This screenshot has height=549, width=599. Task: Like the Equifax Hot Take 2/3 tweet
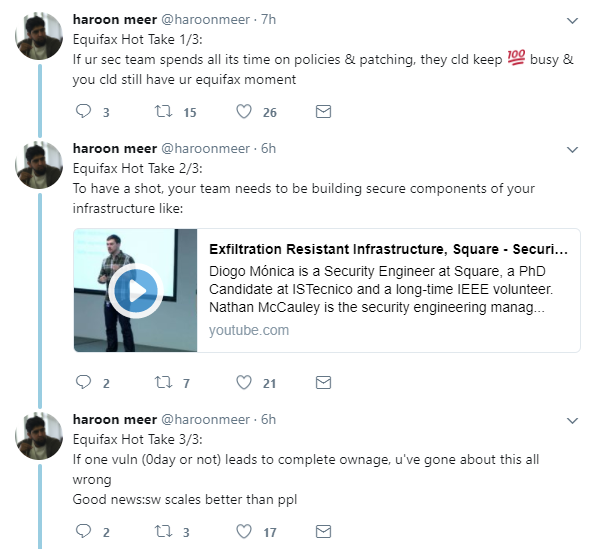244,382
